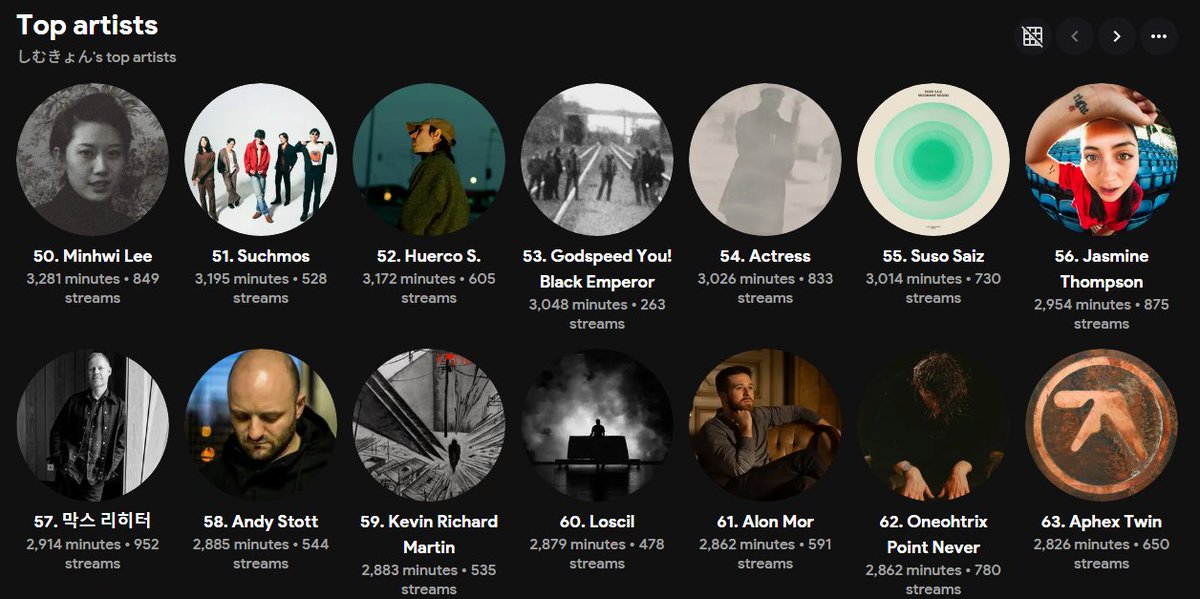The height and width of the screenshot is (599, 1200).
Task: Open Huerco S. artist photo
Action: point(428,159)
